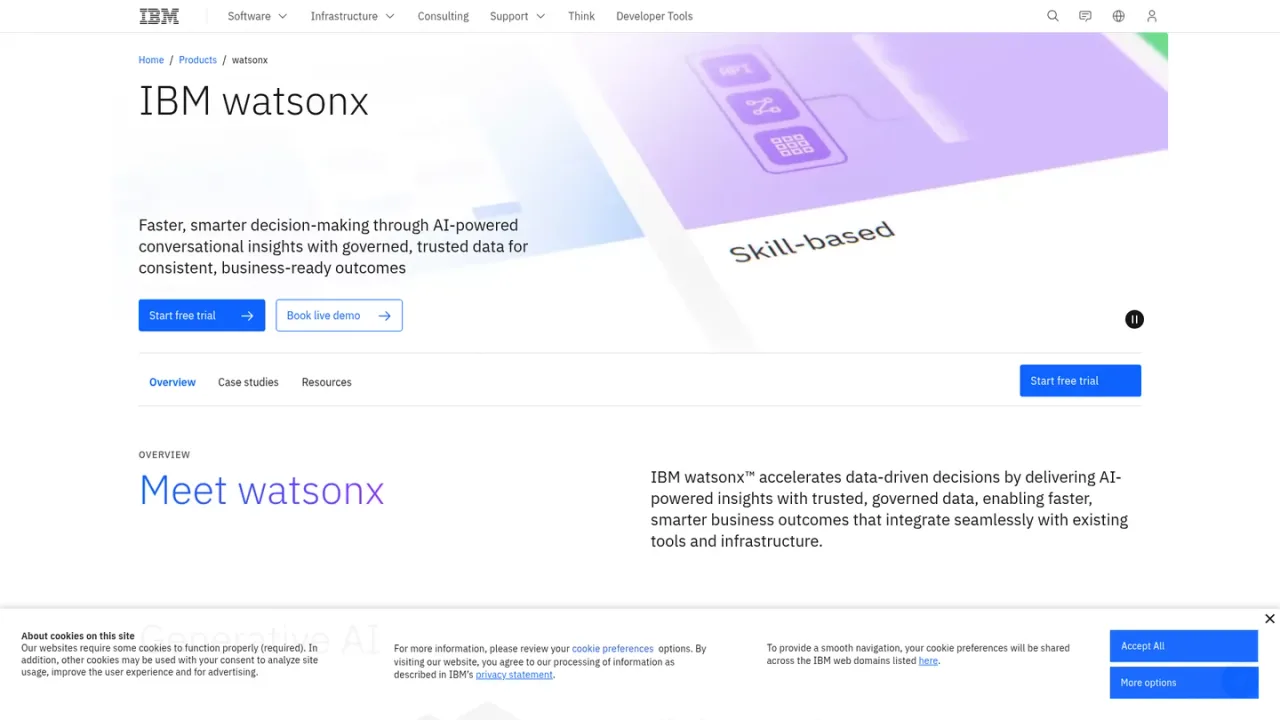Pause the hero animation
Screen dimensions: 1280x720
point(1134,319)
